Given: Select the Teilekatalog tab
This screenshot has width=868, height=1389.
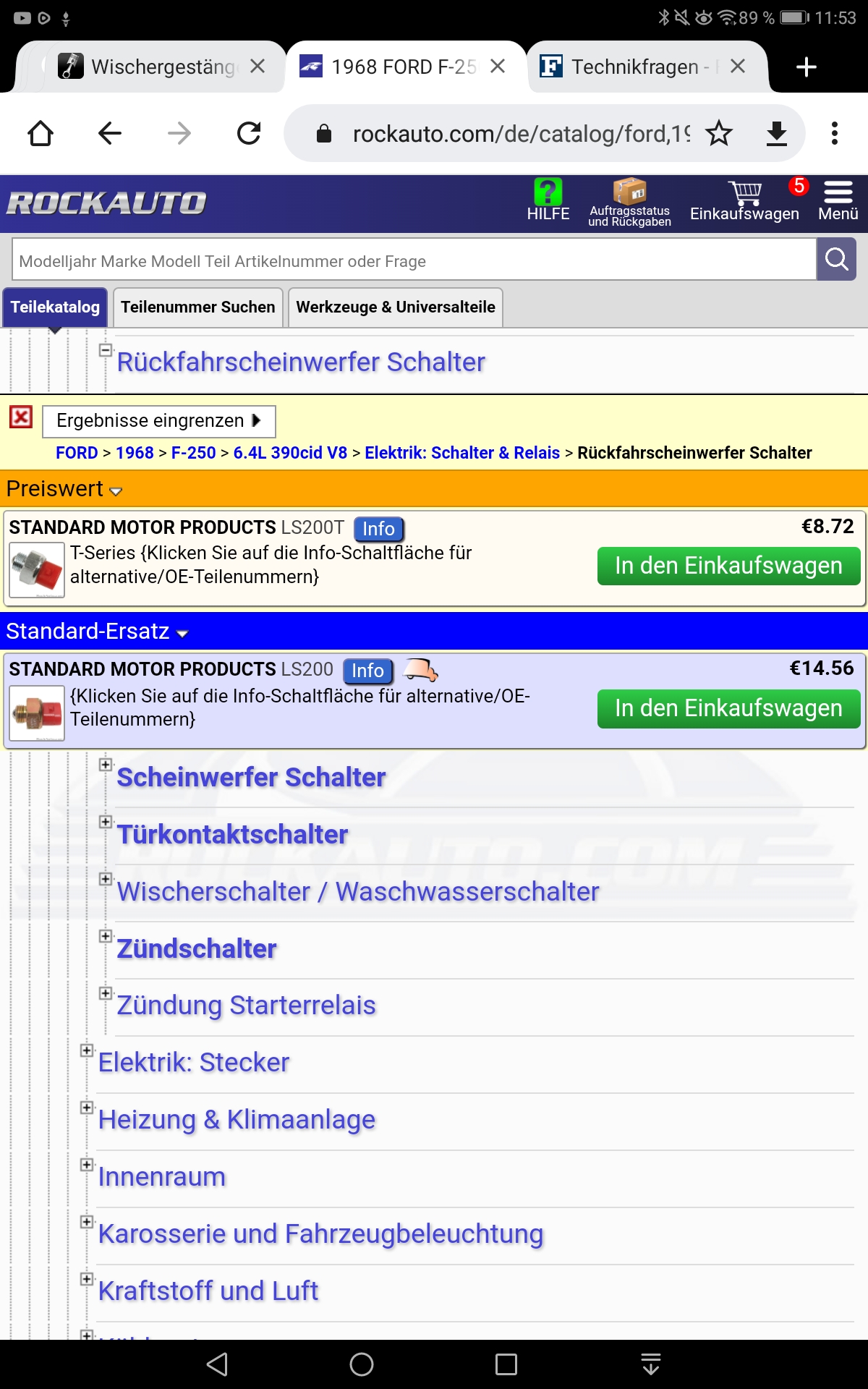Looking at the screenshot, I should [x=55, y=307].
